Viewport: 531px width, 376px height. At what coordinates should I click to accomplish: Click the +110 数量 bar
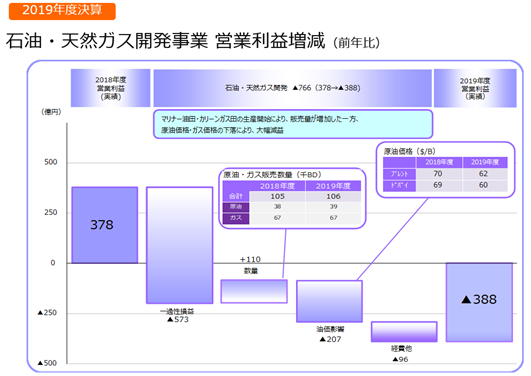254,291
